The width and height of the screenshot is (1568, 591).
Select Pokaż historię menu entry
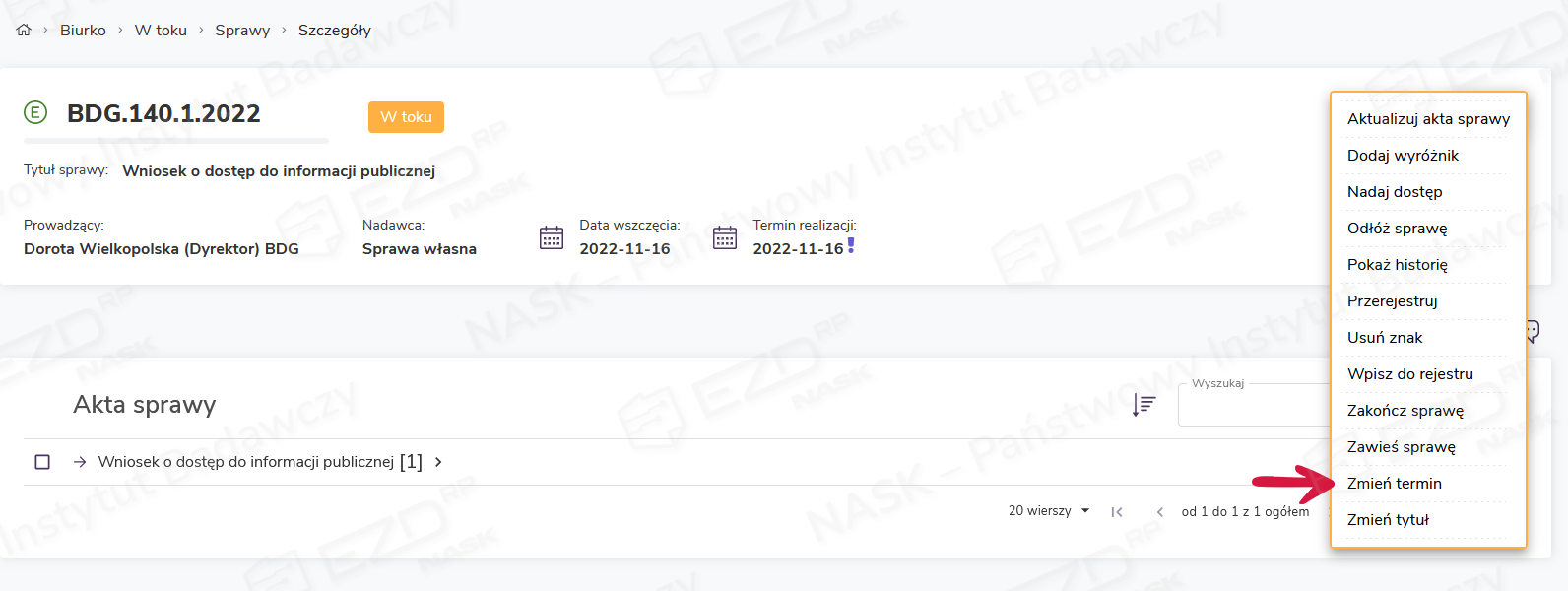click(x=1397, y=265)
